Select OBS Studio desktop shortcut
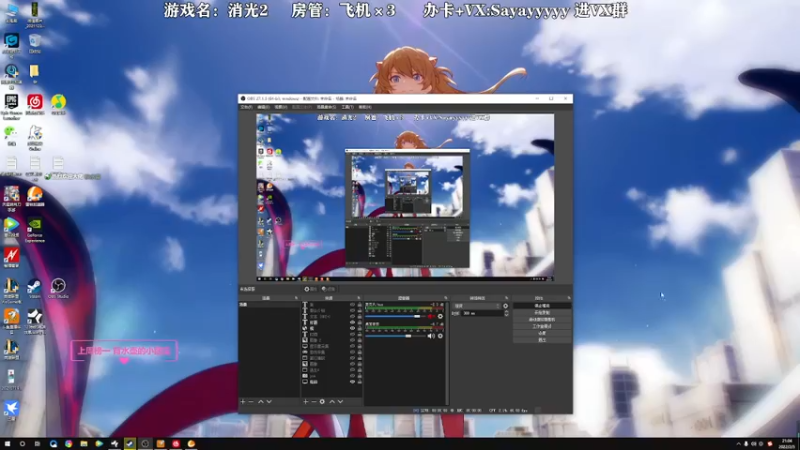This screenshot has width=800, height=450. coord(58,289)
